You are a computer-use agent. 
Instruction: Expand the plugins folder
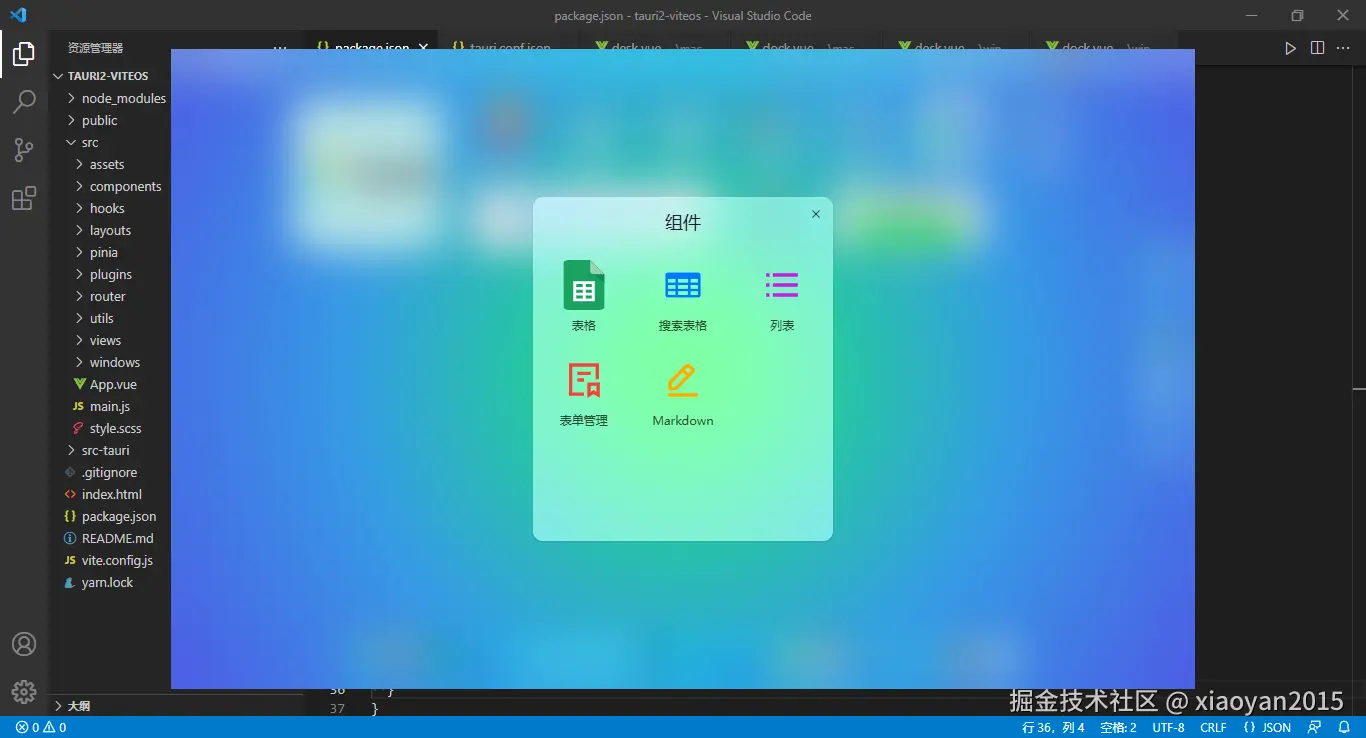pyautogui.click(x=111, y=274)
